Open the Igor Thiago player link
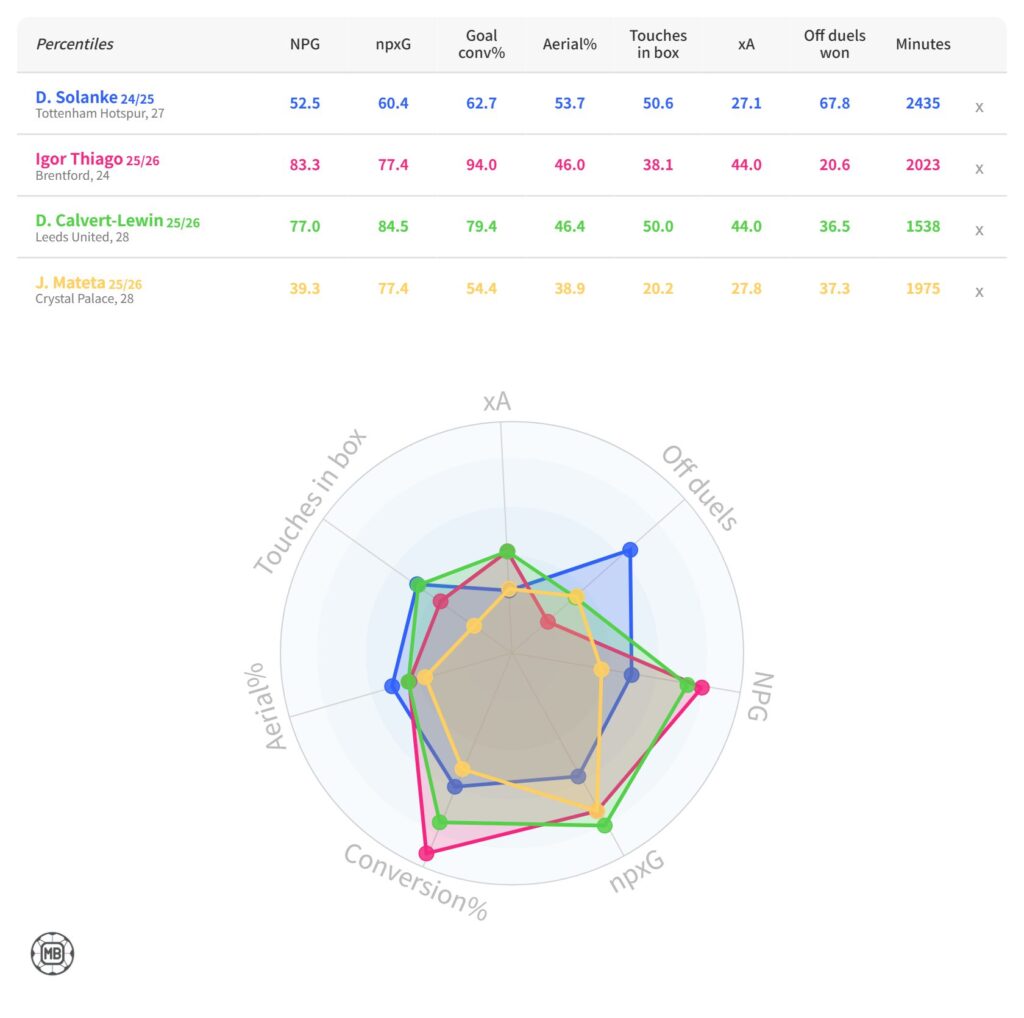The image size is (1024, 1018). pos(79,159)
